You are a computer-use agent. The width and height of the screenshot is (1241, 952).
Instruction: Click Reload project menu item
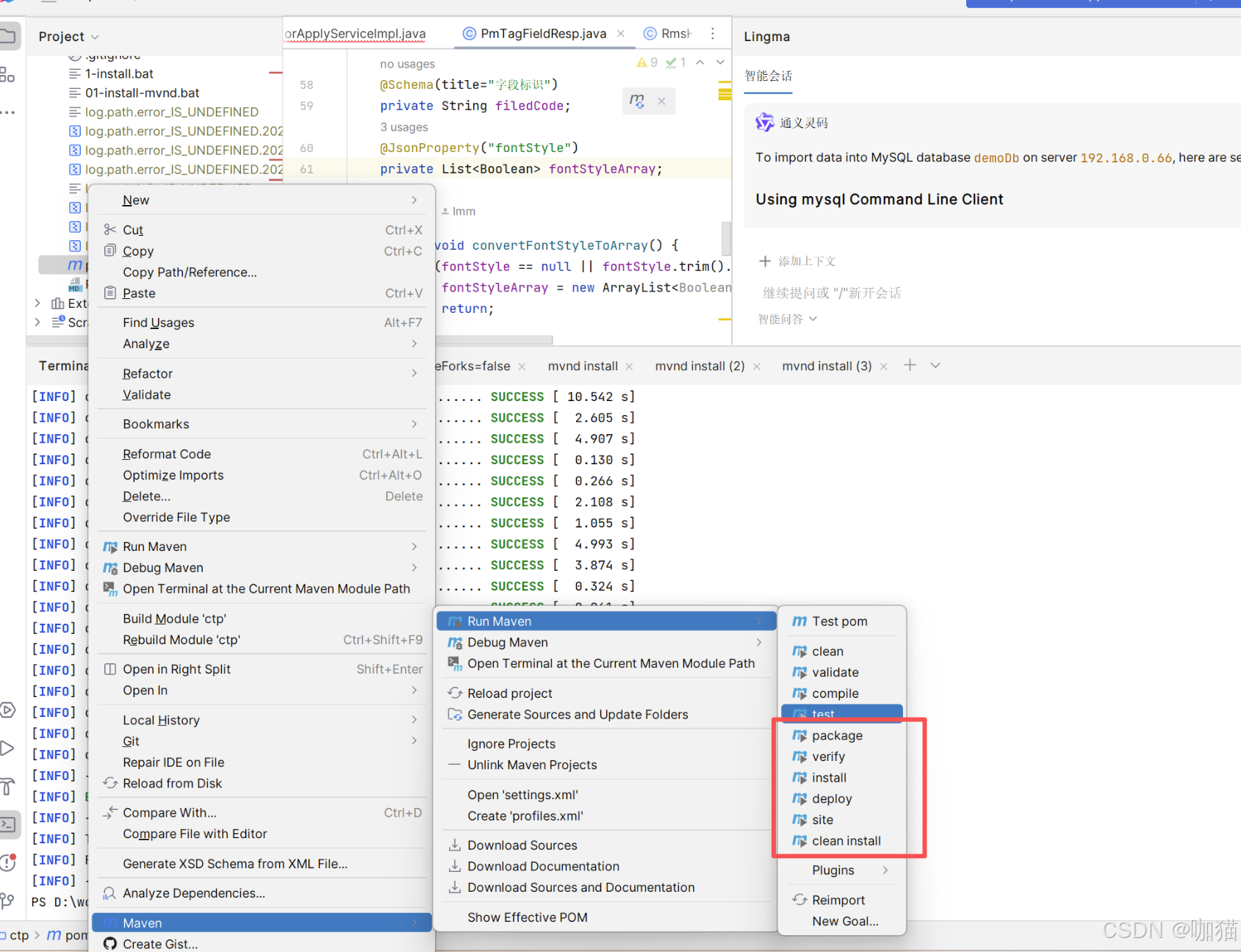[x=606, y=693]
